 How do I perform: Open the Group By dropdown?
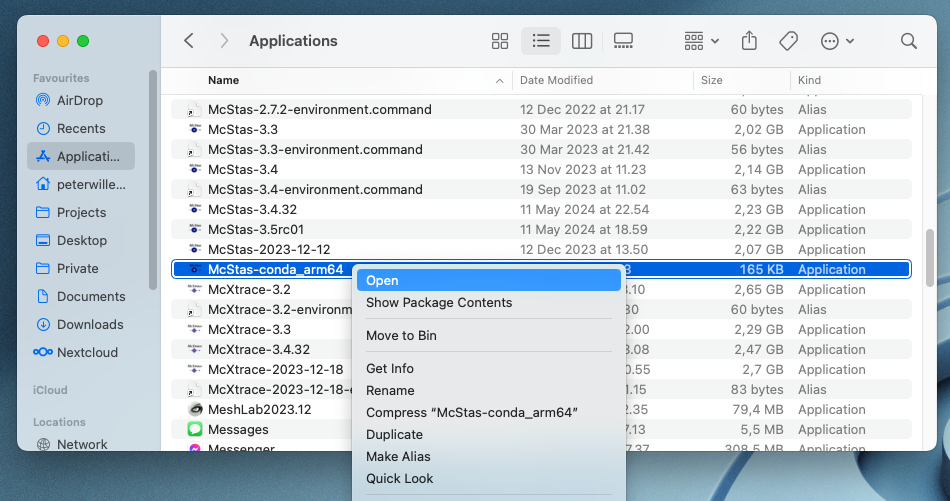point(701,41)
